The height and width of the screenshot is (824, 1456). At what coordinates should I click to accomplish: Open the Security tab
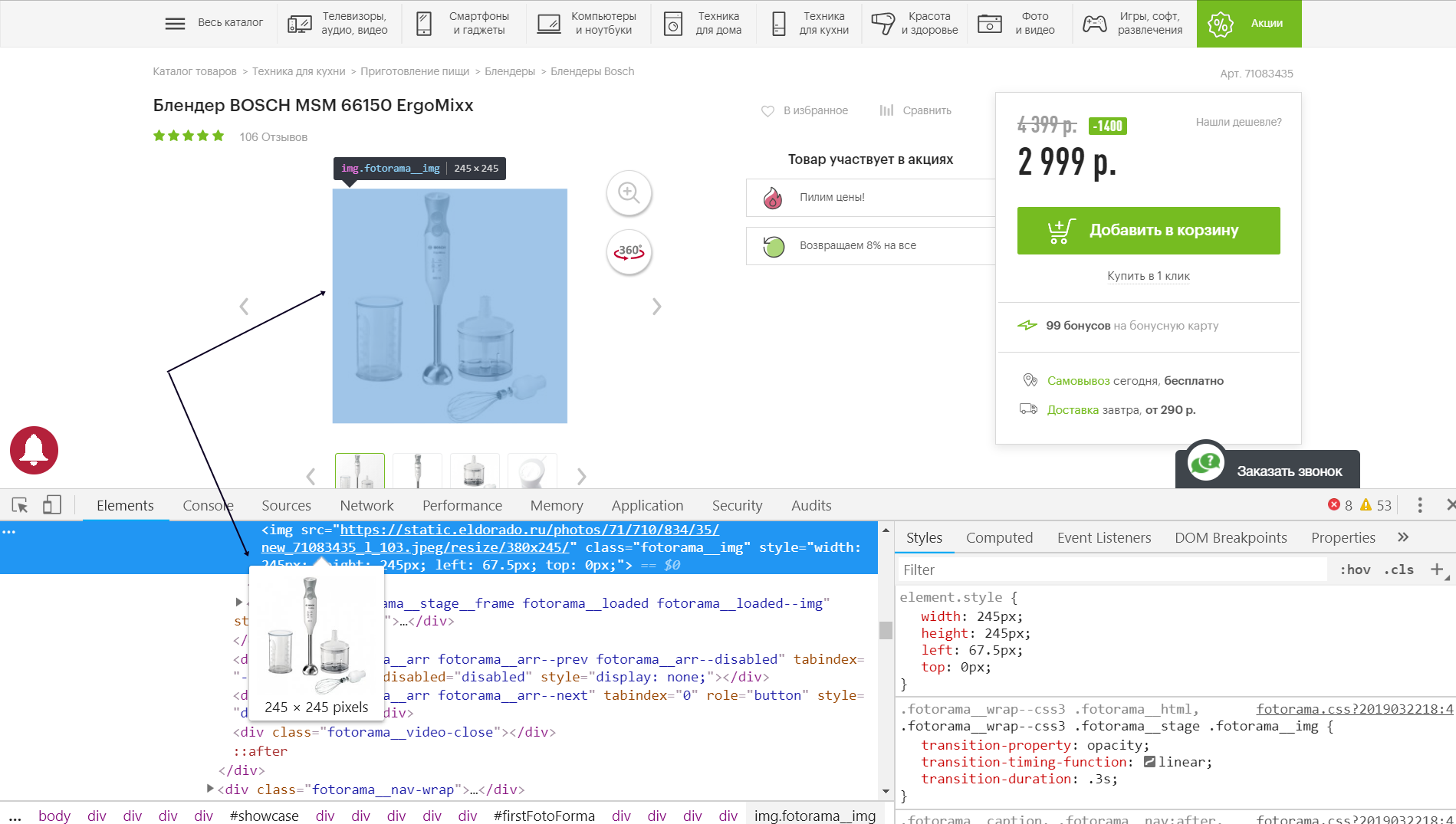pyautogui.click(x=737, y=505)
